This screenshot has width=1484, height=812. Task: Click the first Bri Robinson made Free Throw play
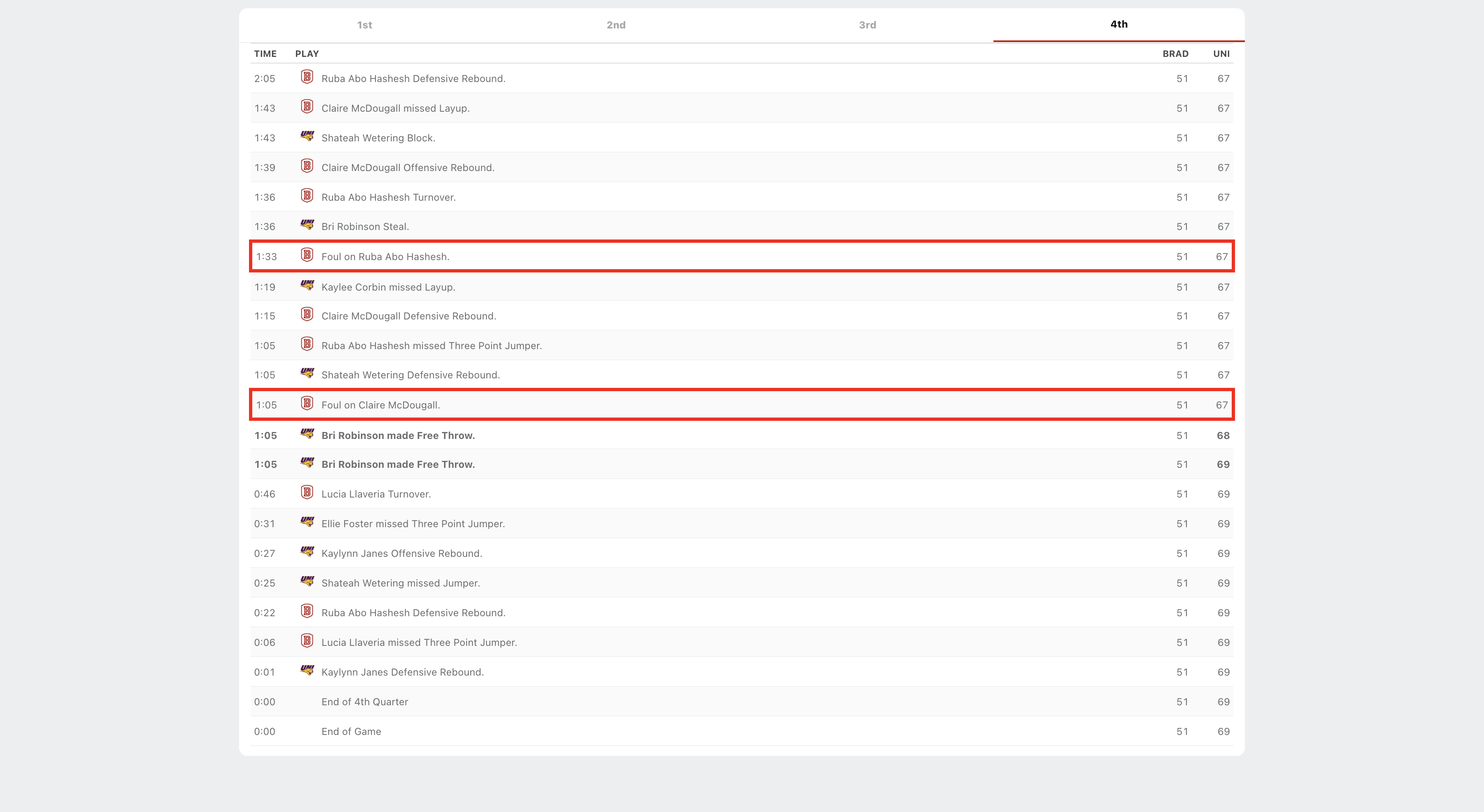[397, 435]
